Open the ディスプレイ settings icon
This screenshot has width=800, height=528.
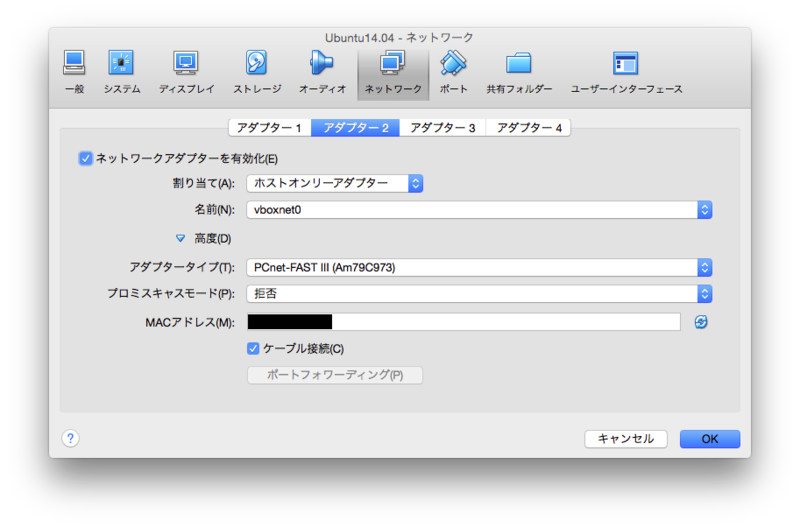click(x=186, y=72)
